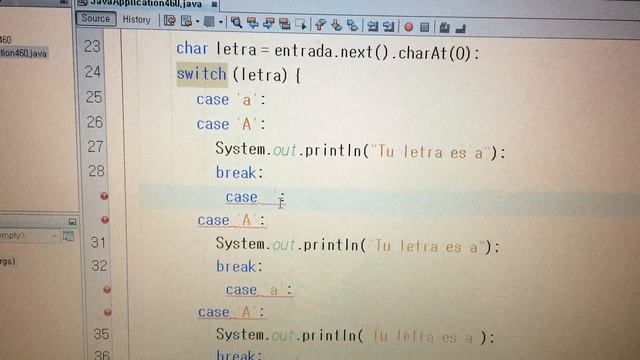Open the <empty> navigator combo box
The width and height of the screenshot is (640, 360).
point(29,236)
